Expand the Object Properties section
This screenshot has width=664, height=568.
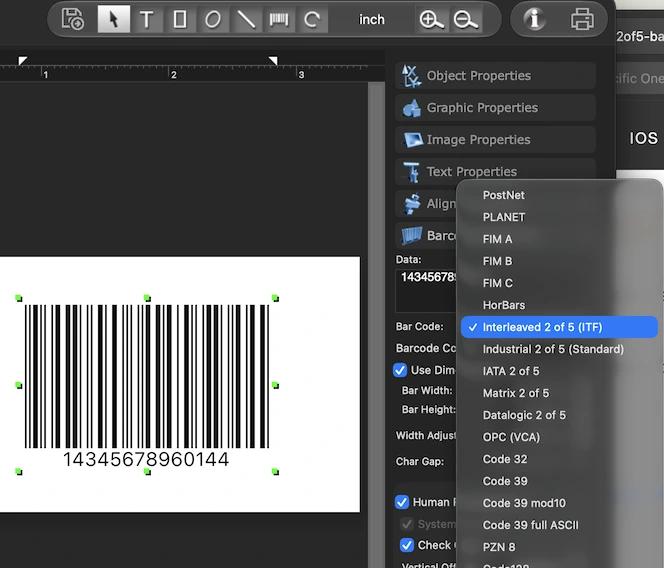tap(495, 76)
